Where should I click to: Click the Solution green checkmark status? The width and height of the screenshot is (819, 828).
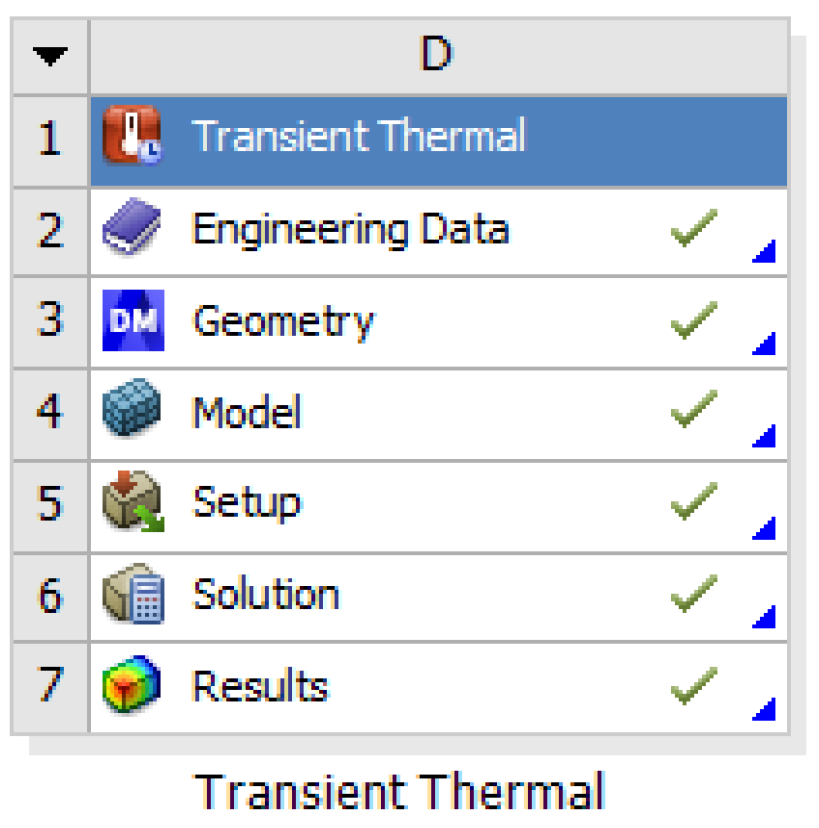(693, 595)
